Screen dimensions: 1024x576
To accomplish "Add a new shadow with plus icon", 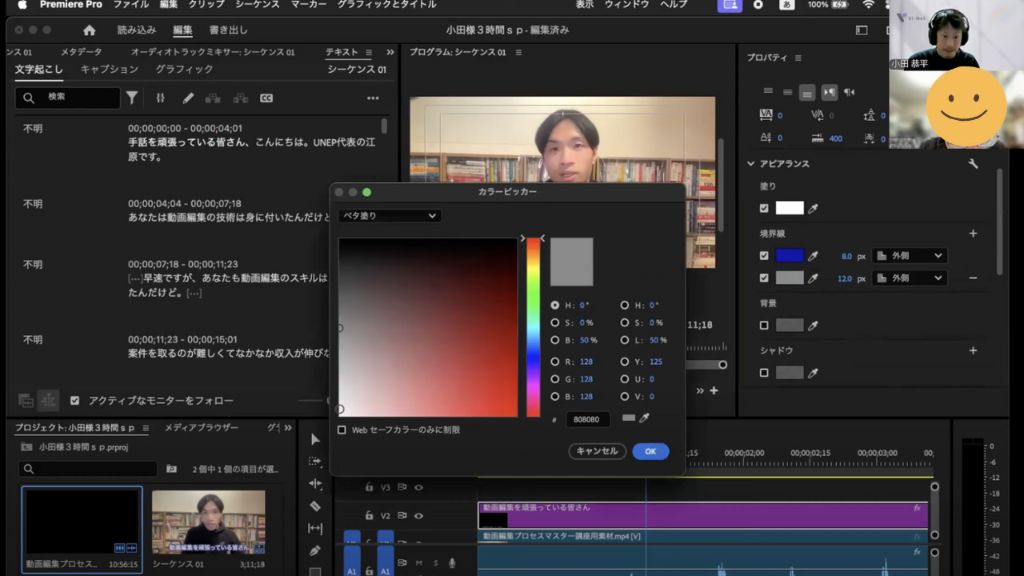I will point(973,351).
